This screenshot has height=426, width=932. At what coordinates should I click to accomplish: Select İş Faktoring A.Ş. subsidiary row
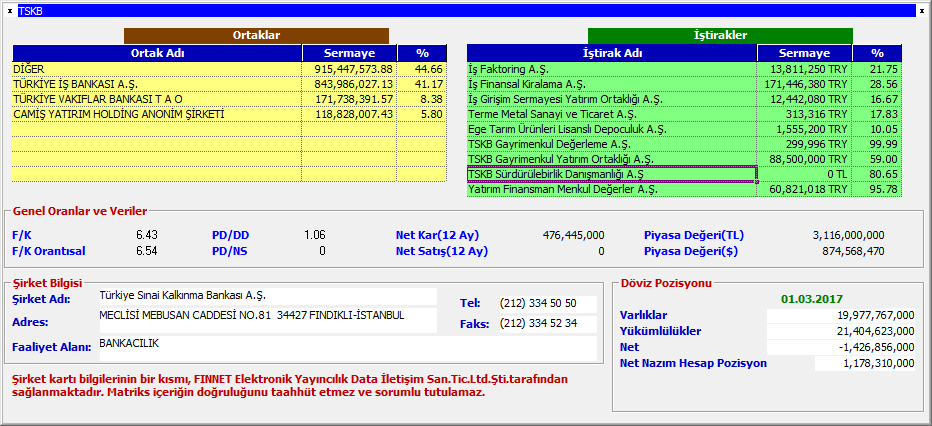[684, 69]
